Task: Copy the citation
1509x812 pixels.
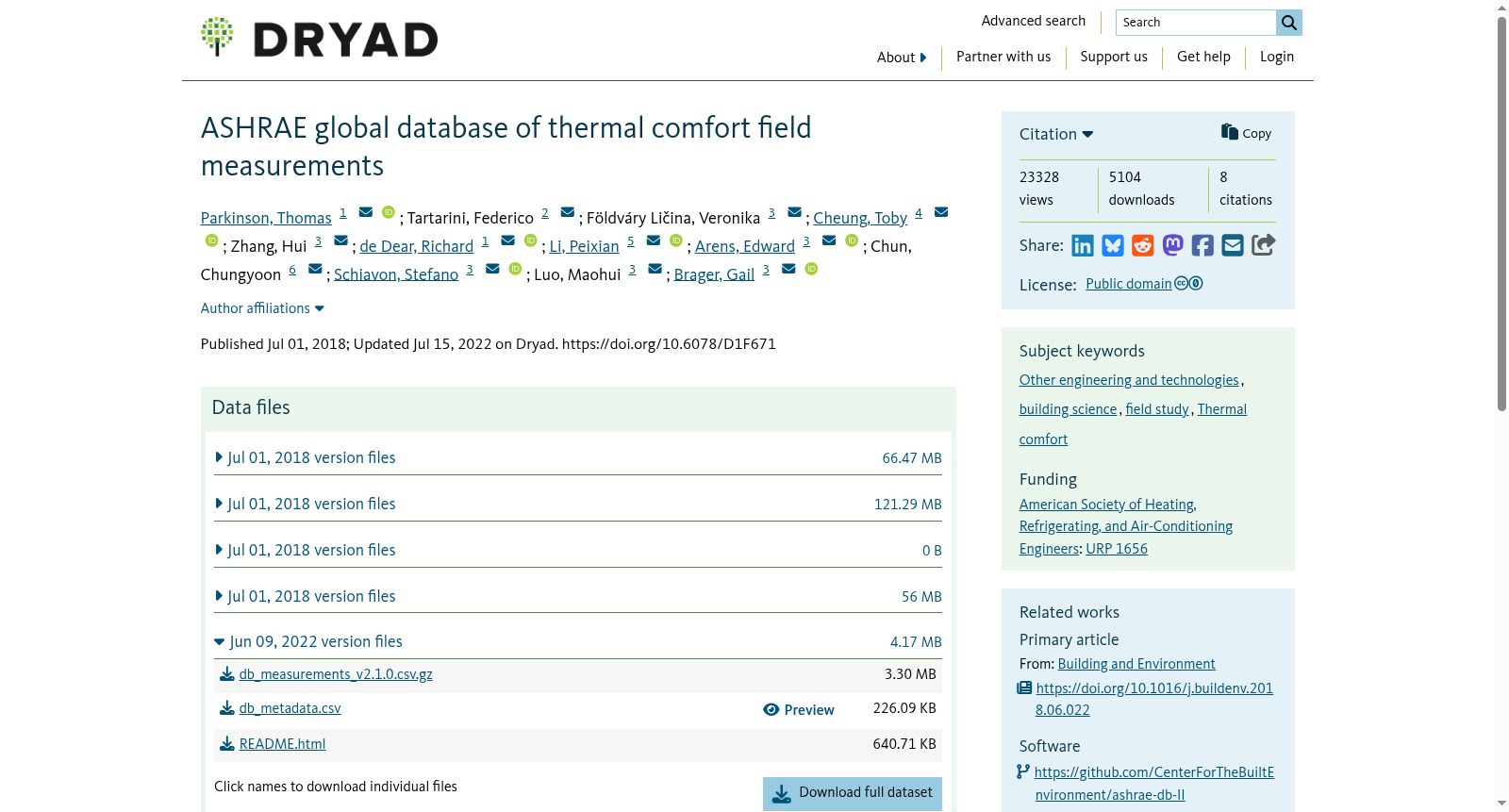Action: pos(1246,133)
